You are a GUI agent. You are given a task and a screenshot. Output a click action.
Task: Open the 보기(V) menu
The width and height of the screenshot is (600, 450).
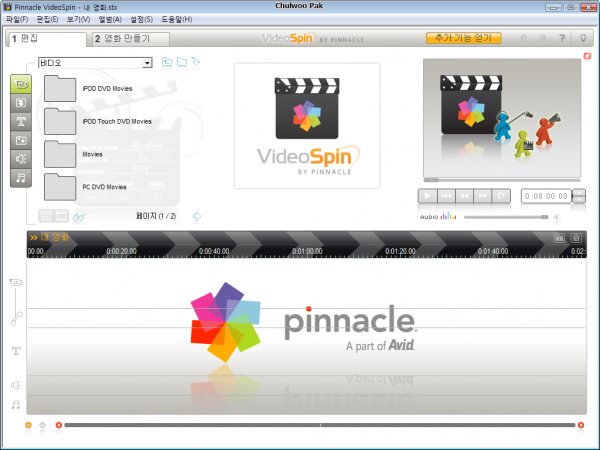(x=78, y=19)
